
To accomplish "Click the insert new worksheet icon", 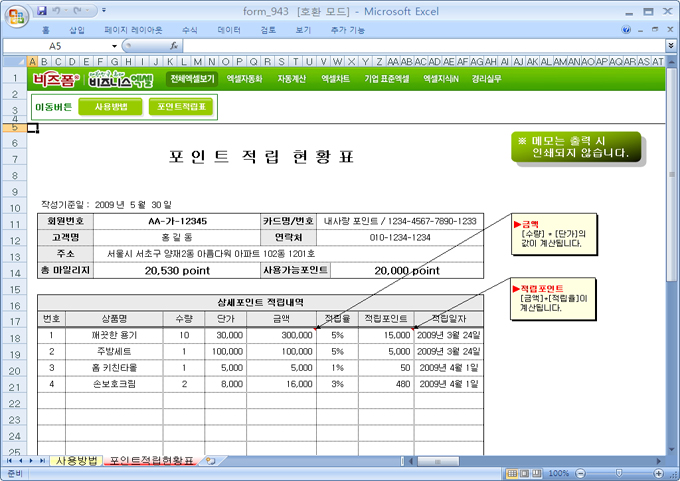I will pos(211,461).
